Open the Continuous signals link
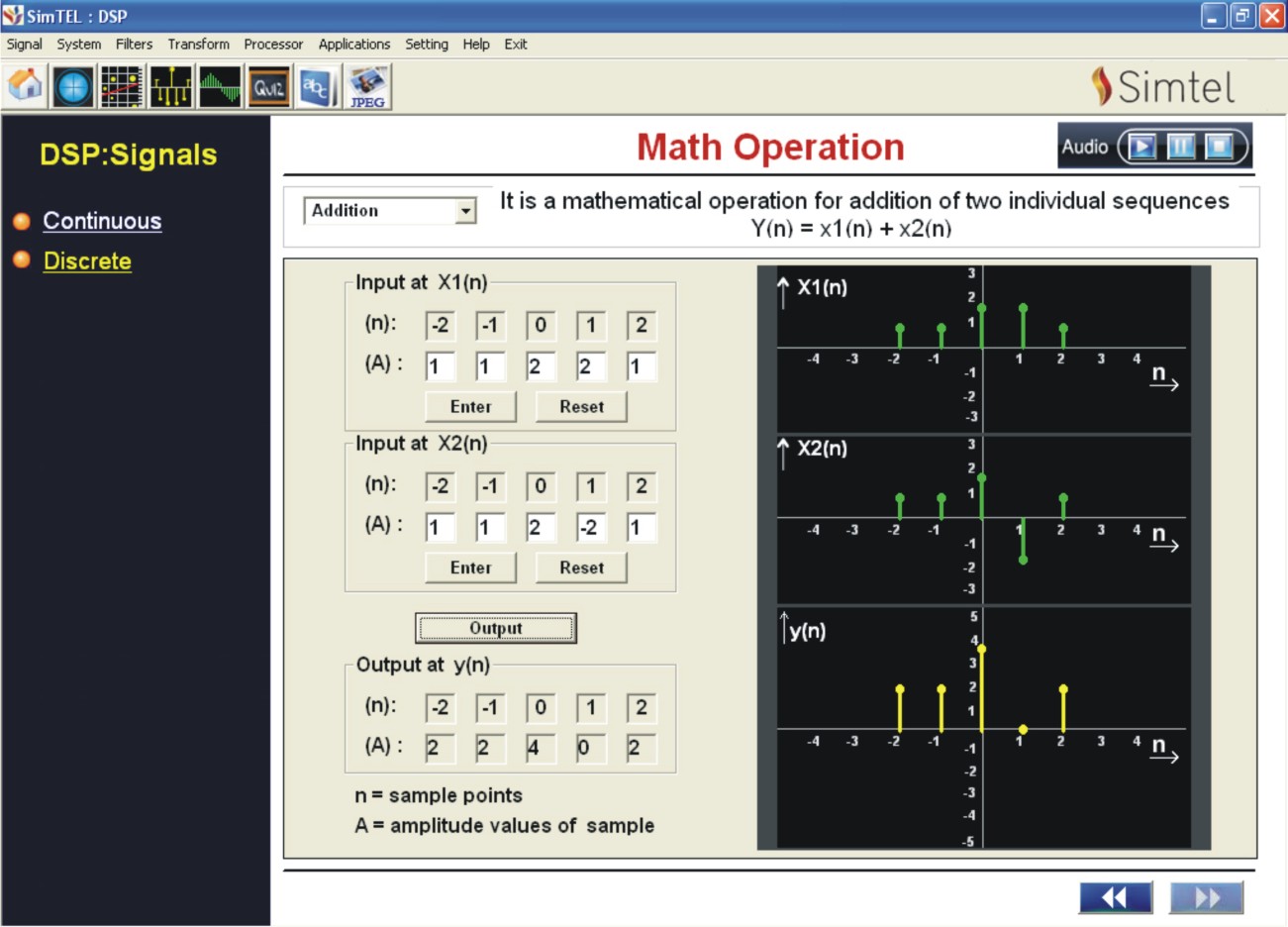1288x927 pixels. [x=102, y=222]
